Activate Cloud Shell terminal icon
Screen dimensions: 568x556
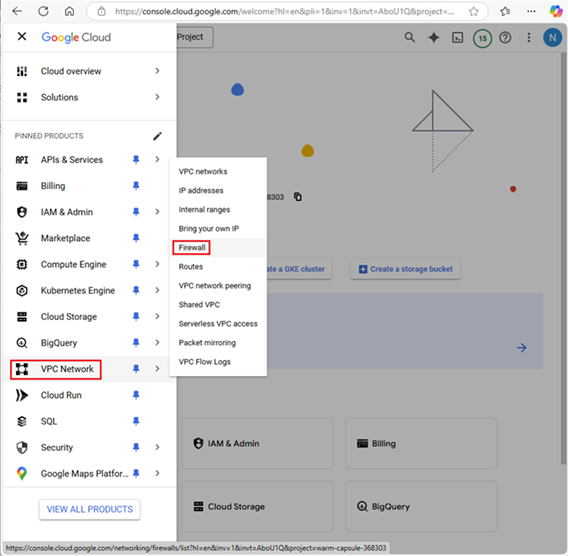(x=458, y=37)
